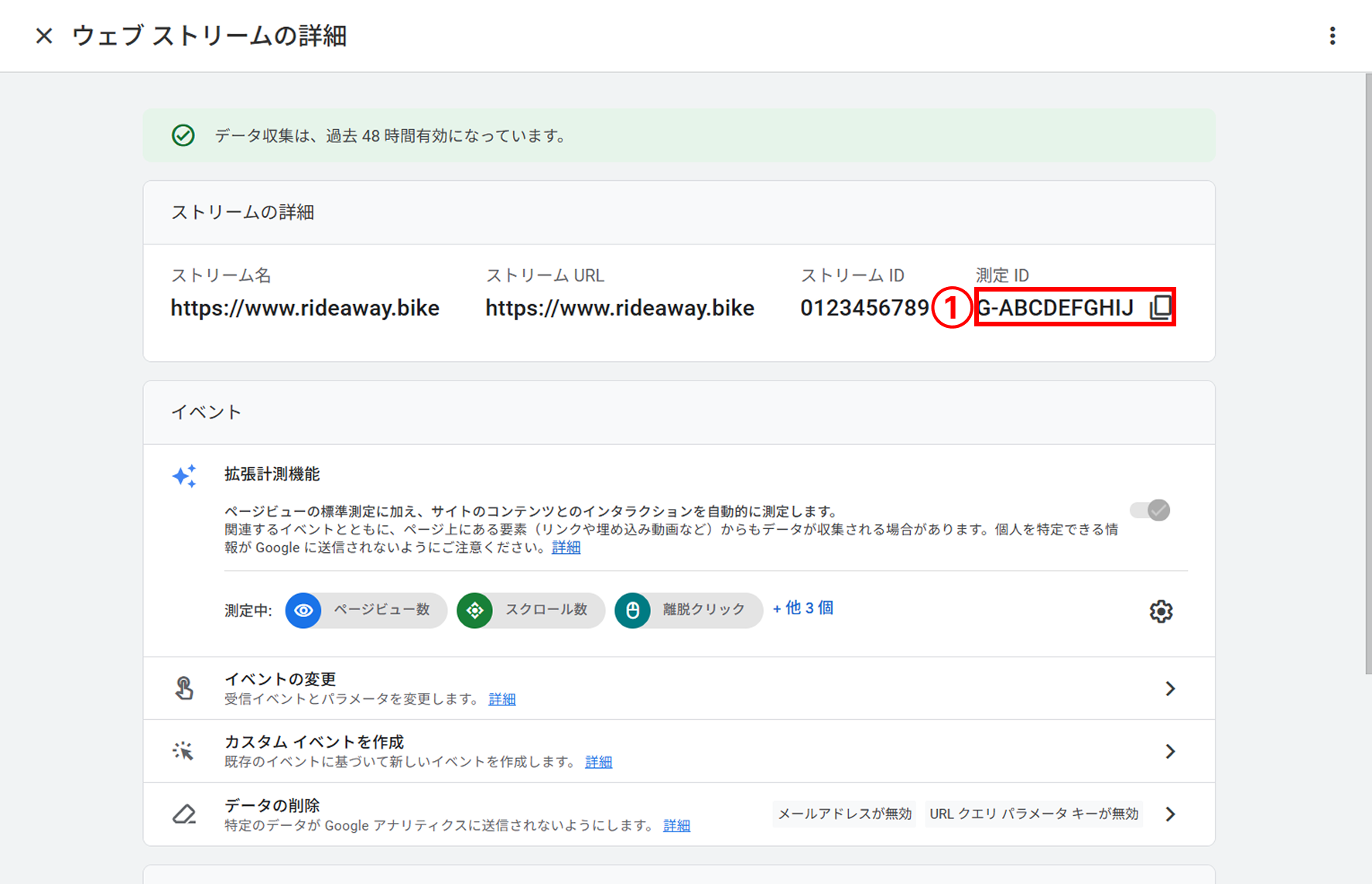Open the three-dot more options menu
Viewport: 1372px width, 884px height.
coord(1332,36)
